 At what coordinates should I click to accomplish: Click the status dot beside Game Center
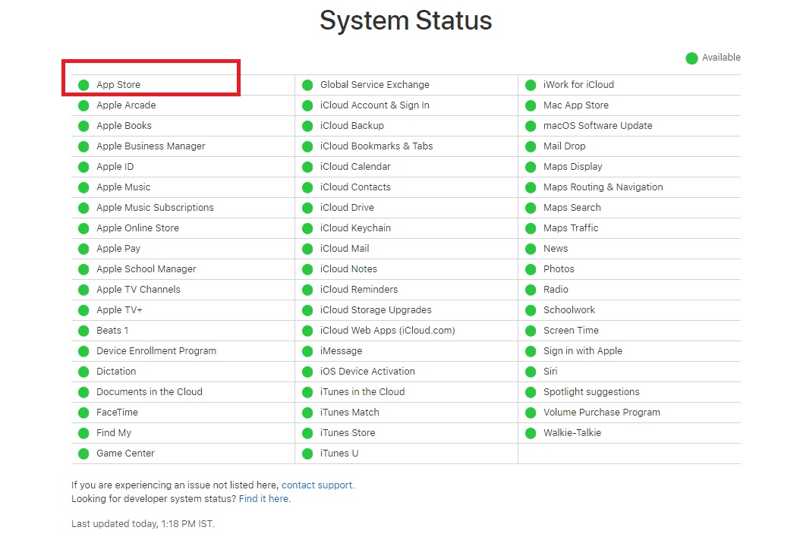pos(84,454)
